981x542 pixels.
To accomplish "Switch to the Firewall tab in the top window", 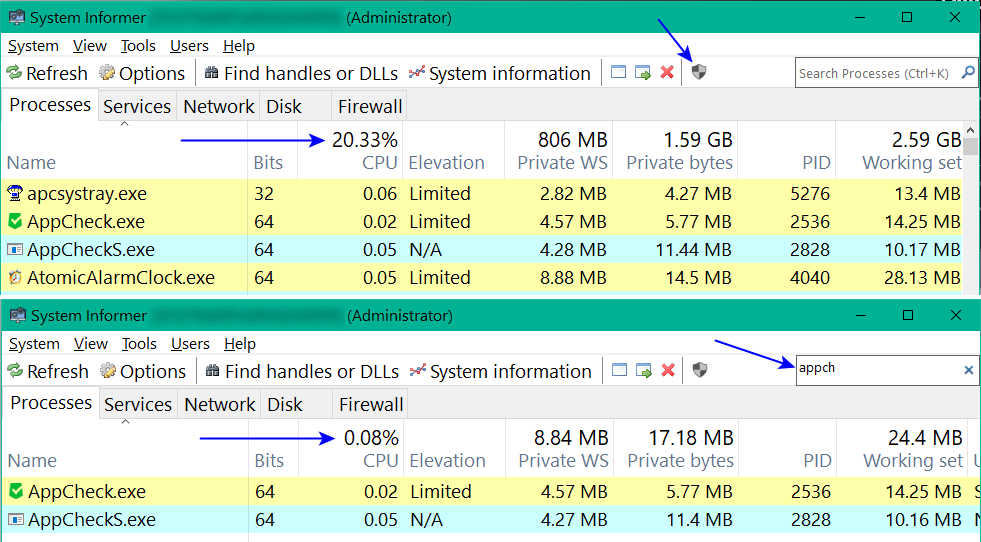I will coord(370,106).
